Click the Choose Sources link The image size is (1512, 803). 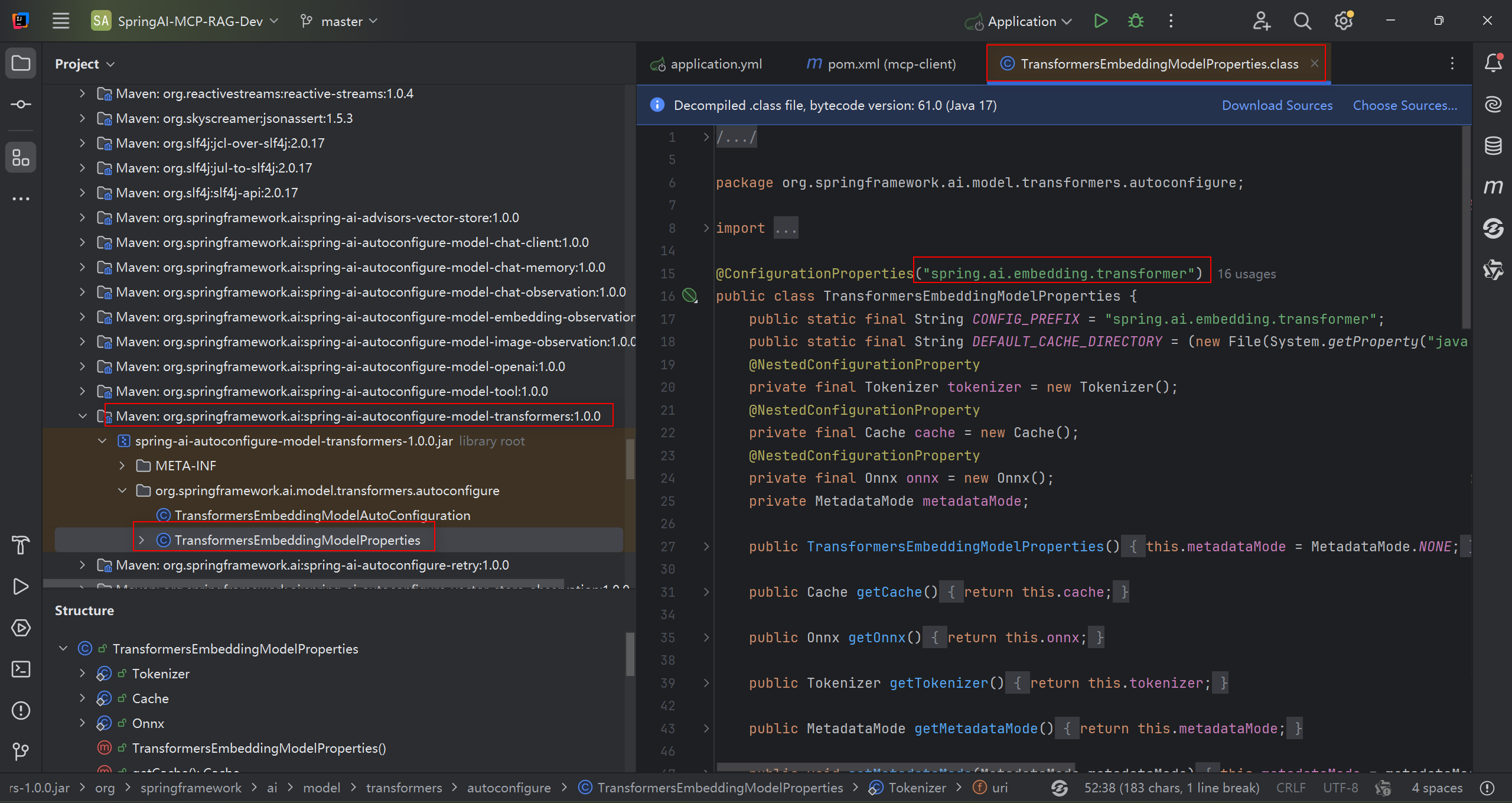(x=1405, y=105)
